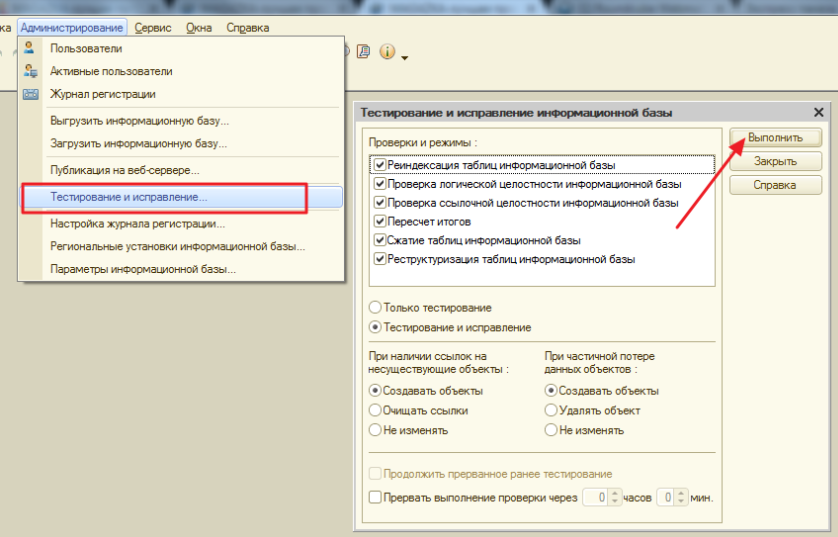This screenshot has width=838, height=537.
Task: Open the toolbar dropdown arrow beside the info icon
Action: (405, 57)
